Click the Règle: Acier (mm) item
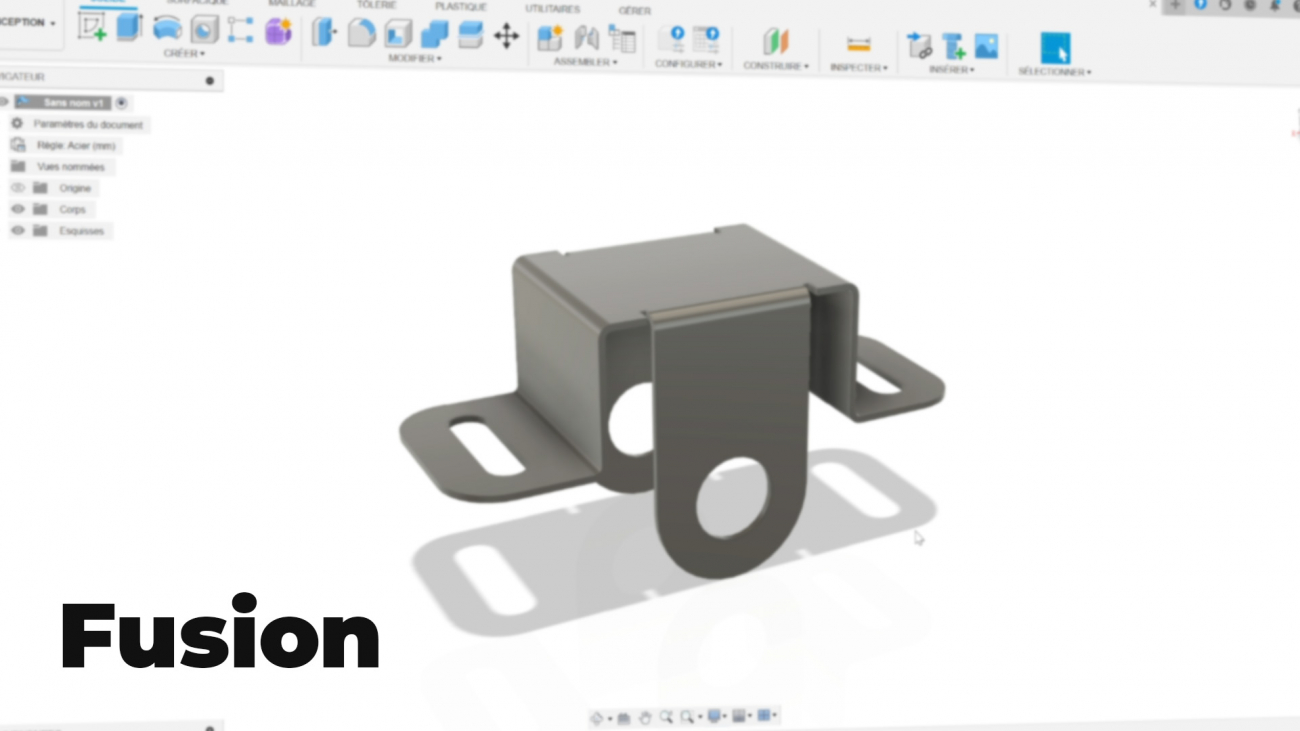This screenshot has height=731, width=1300. 76,146
